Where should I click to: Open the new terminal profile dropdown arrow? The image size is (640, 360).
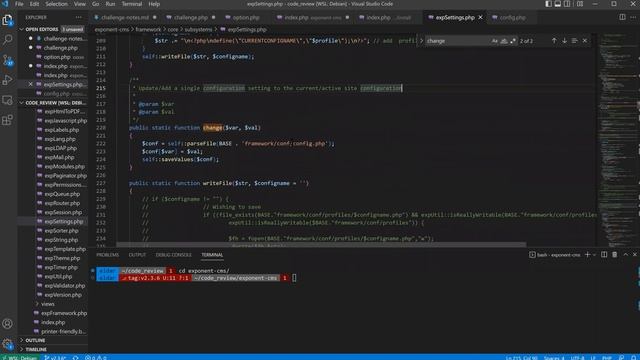click(594, 255)
